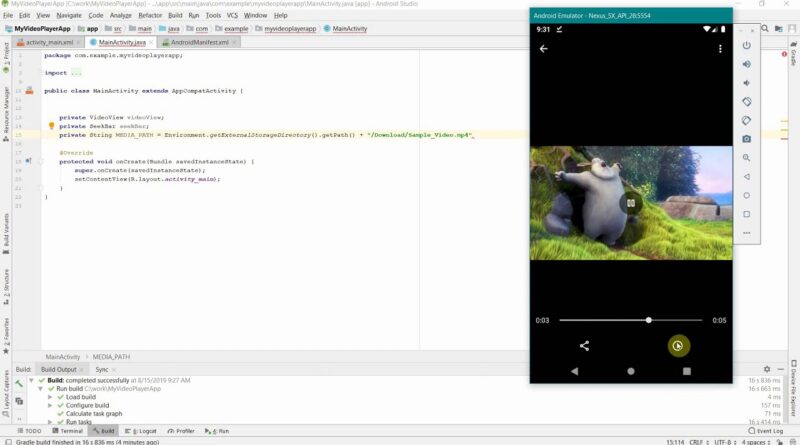Collapse the Build completed successfully node
800x445 pixels.
32,380
